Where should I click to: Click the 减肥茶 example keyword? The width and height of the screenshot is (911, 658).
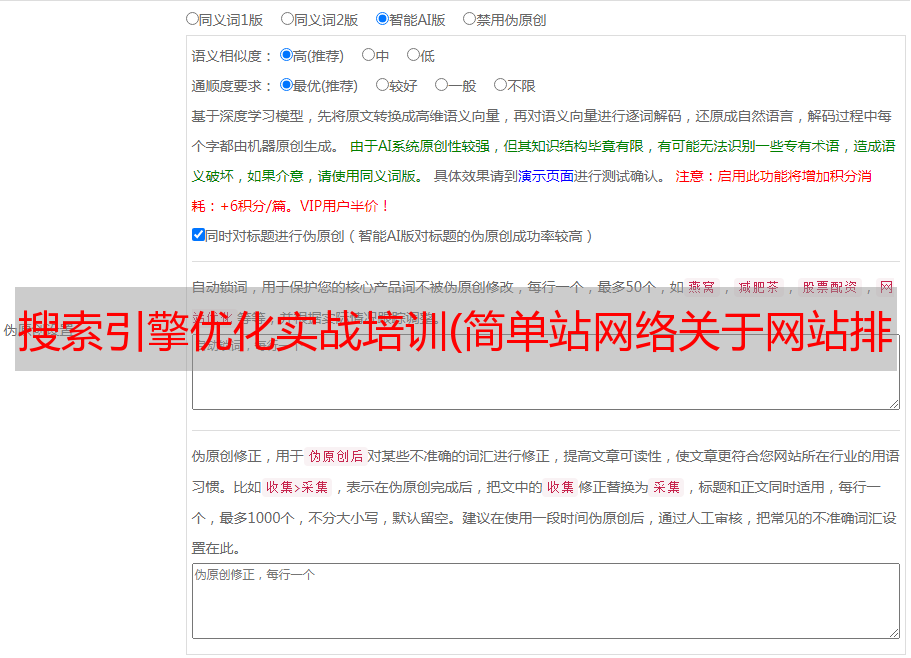(x=759, y=287)
